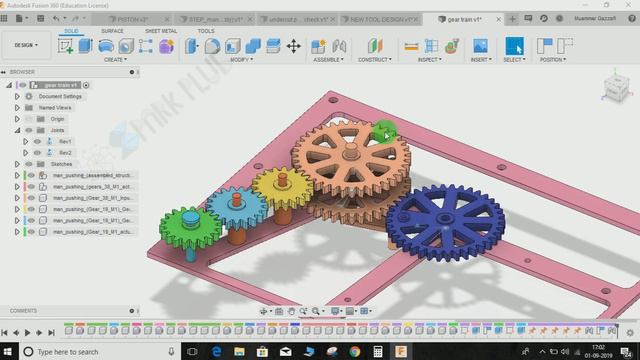Screen dimensions: 640x360
Task: Jump to timeline beginning
Action: click(4, 333)
